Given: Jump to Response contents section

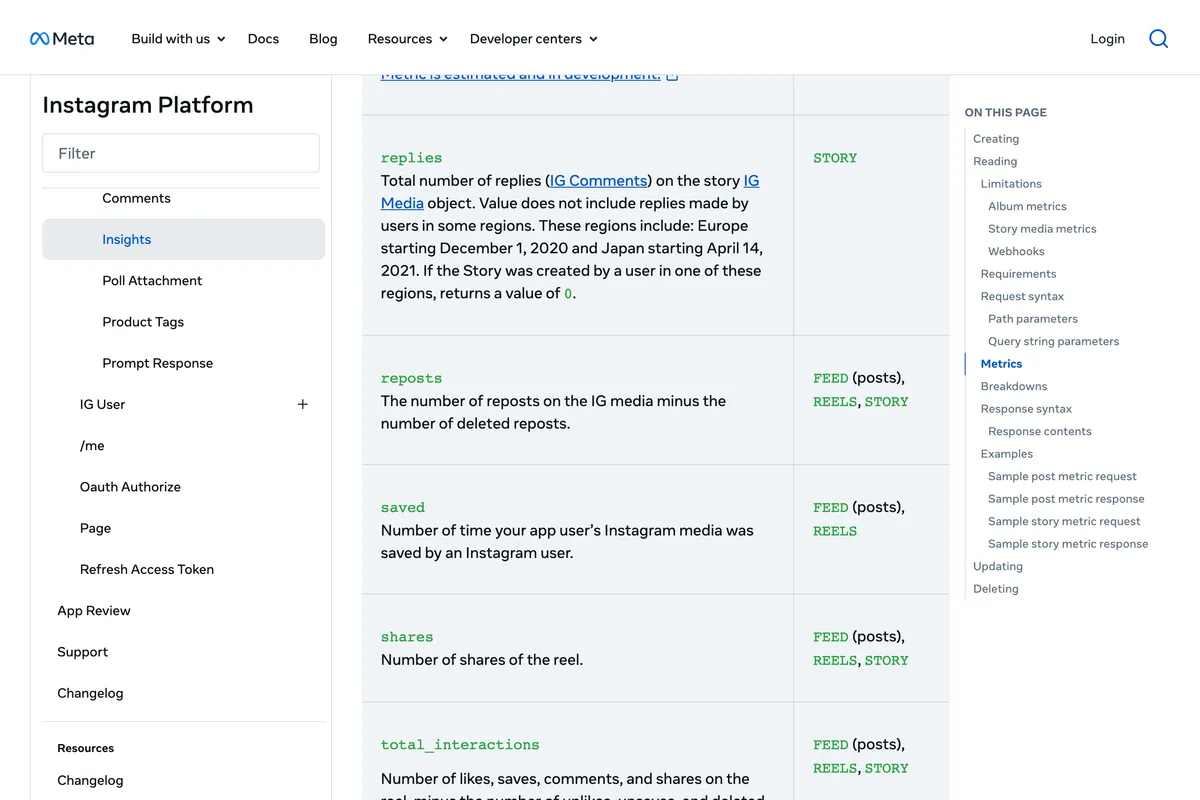Looking at the screenshot, I should click(x=1040, y=431).
